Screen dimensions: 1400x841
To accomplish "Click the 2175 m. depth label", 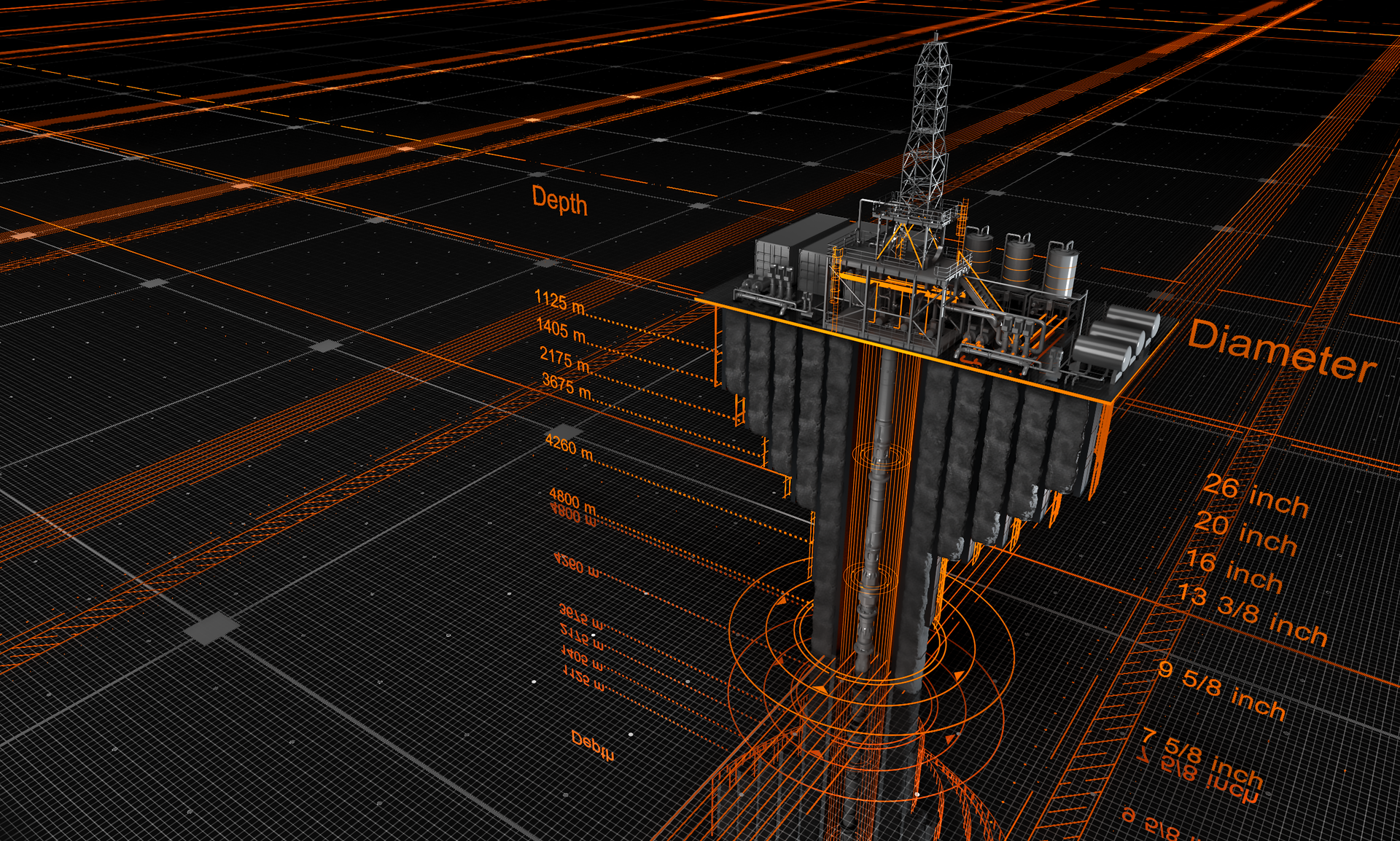I will (x=565, y=359).
